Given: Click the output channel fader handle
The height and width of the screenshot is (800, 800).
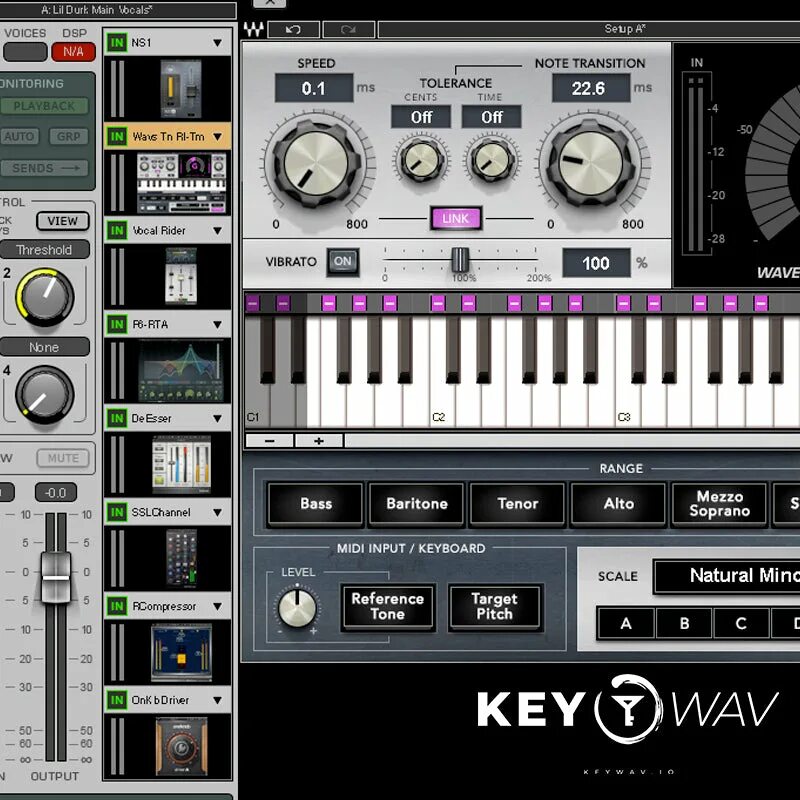Looking at the screenshot, I should tap(56, 578).
